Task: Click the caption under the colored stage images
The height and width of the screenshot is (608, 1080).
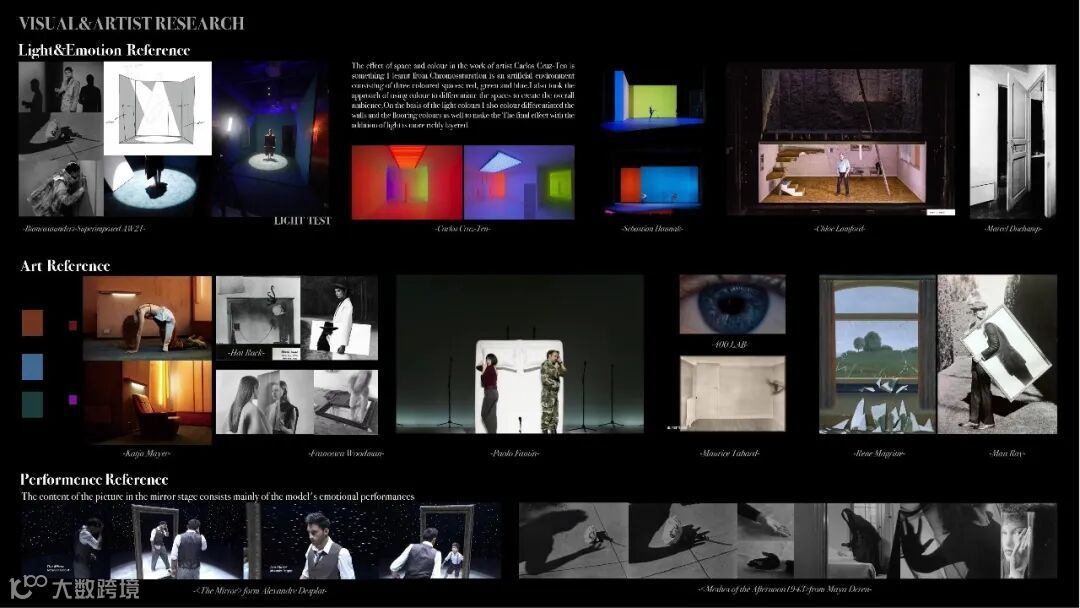Action: [652, 228]
